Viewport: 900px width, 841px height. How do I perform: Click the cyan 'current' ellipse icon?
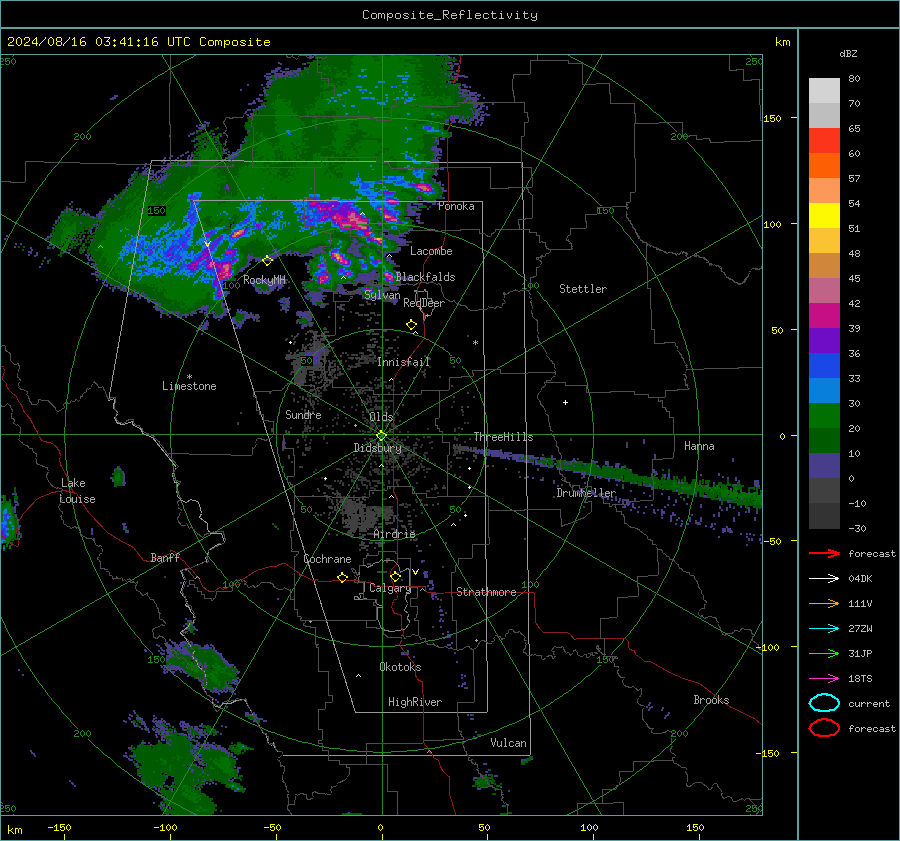(824, 703)
